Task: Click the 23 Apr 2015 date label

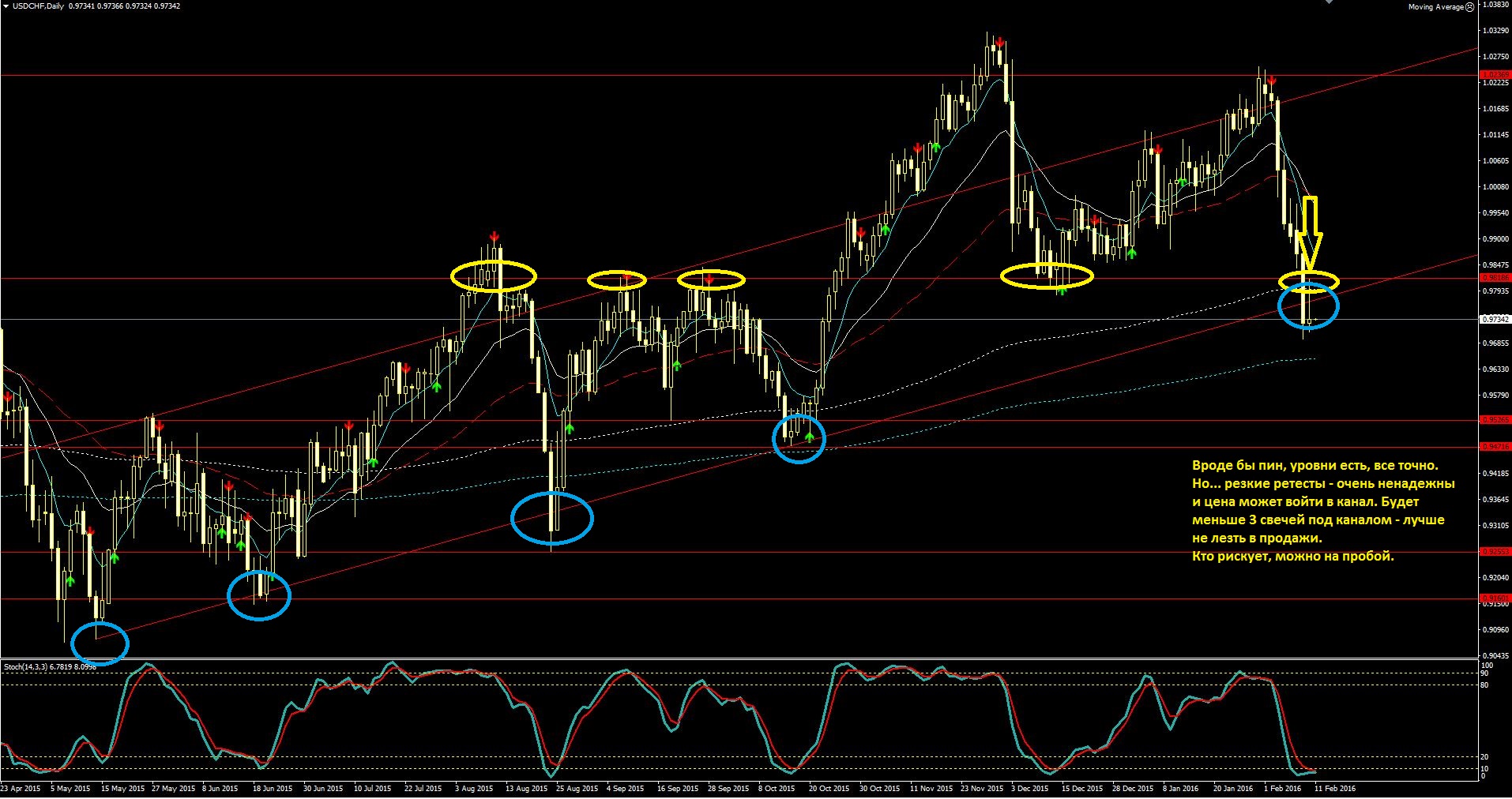Action: tap(21, 789)
